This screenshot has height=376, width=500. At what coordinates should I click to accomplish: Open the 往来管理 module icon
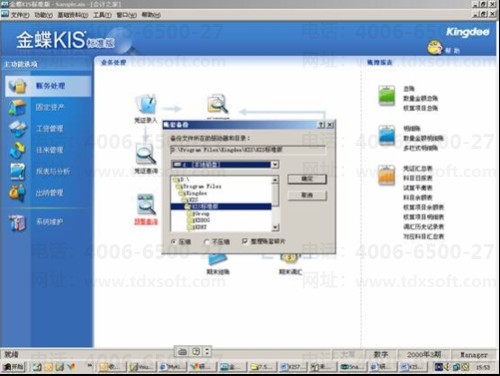(x=17, y=150)
